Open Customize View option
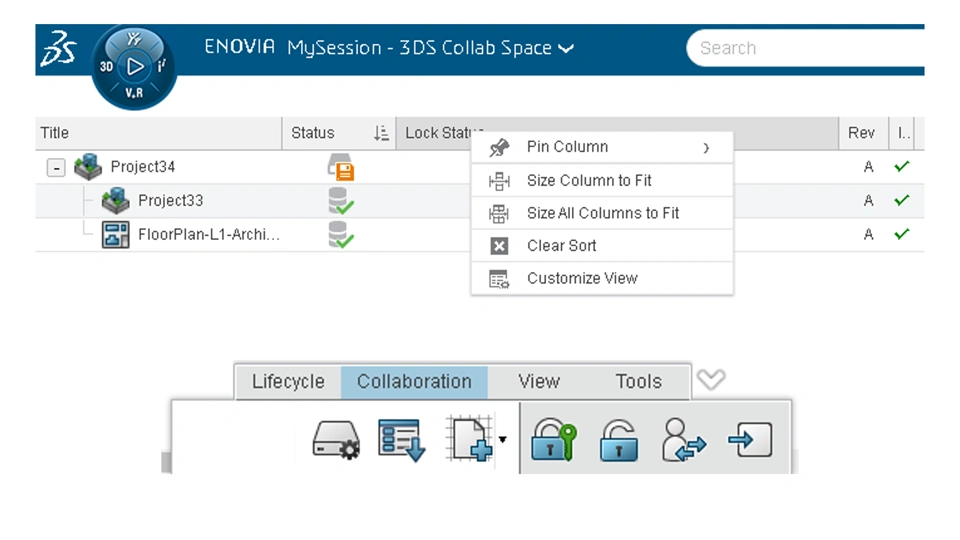The width and height of the screenshot is (960, 540). (581, 279)
